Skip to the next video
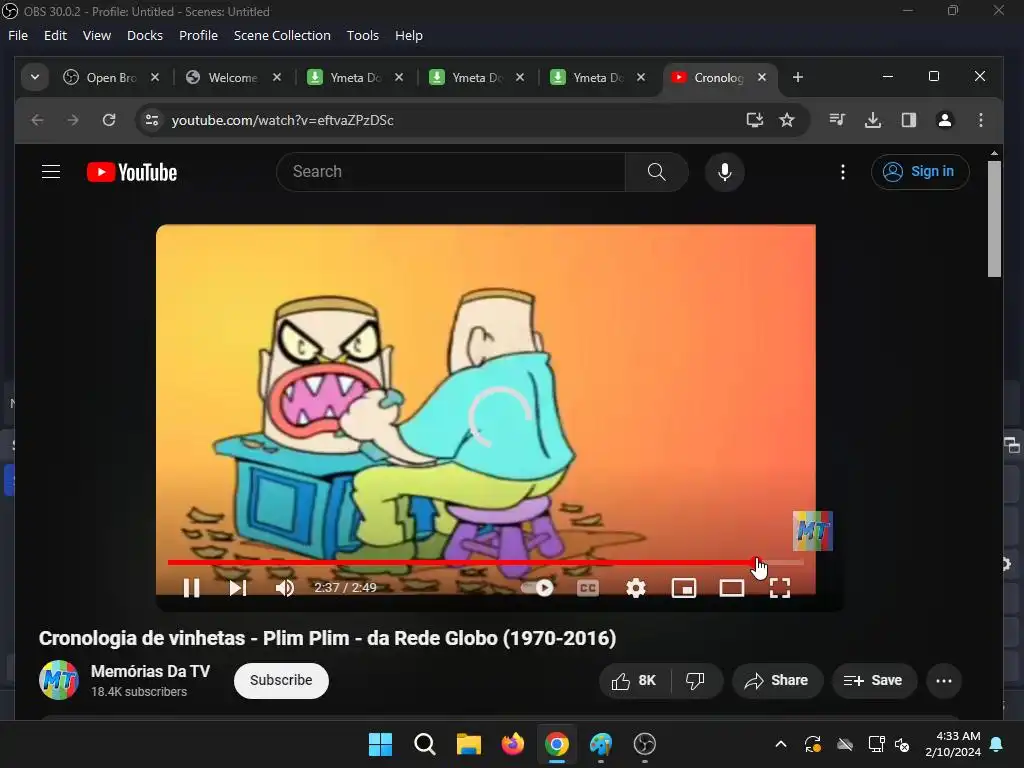This screenshot has width=1024, height=768. click(238, 588)
